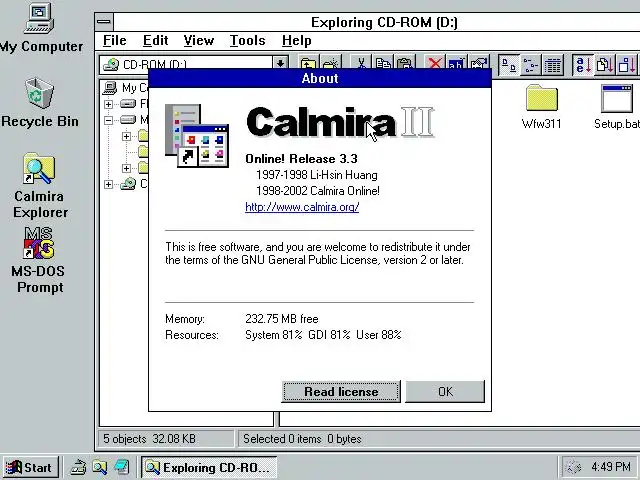The image size is (640, 480).
Task: Click the MS-DOS Prompt desktop shortcut
Action: [x=38, y=260]
